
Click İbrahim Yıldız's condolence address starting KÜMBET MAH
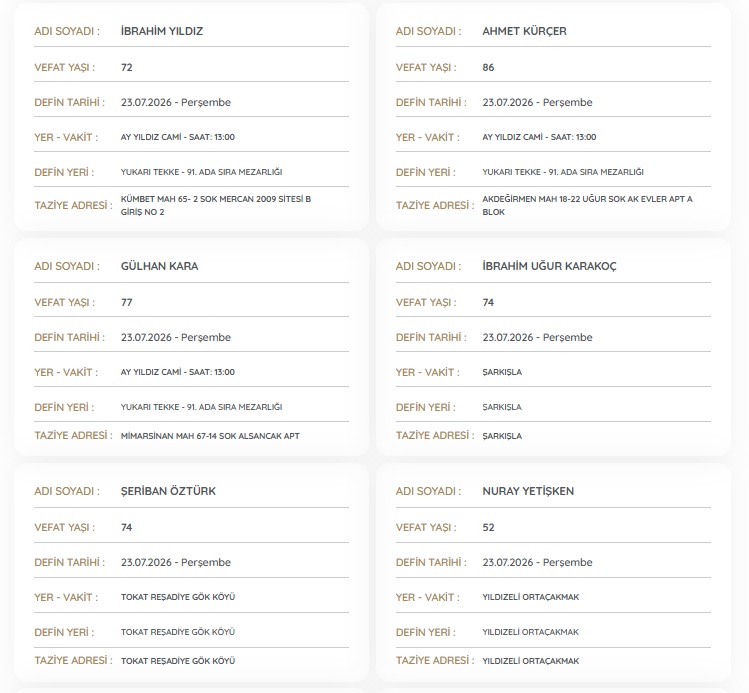click(216, 205)
